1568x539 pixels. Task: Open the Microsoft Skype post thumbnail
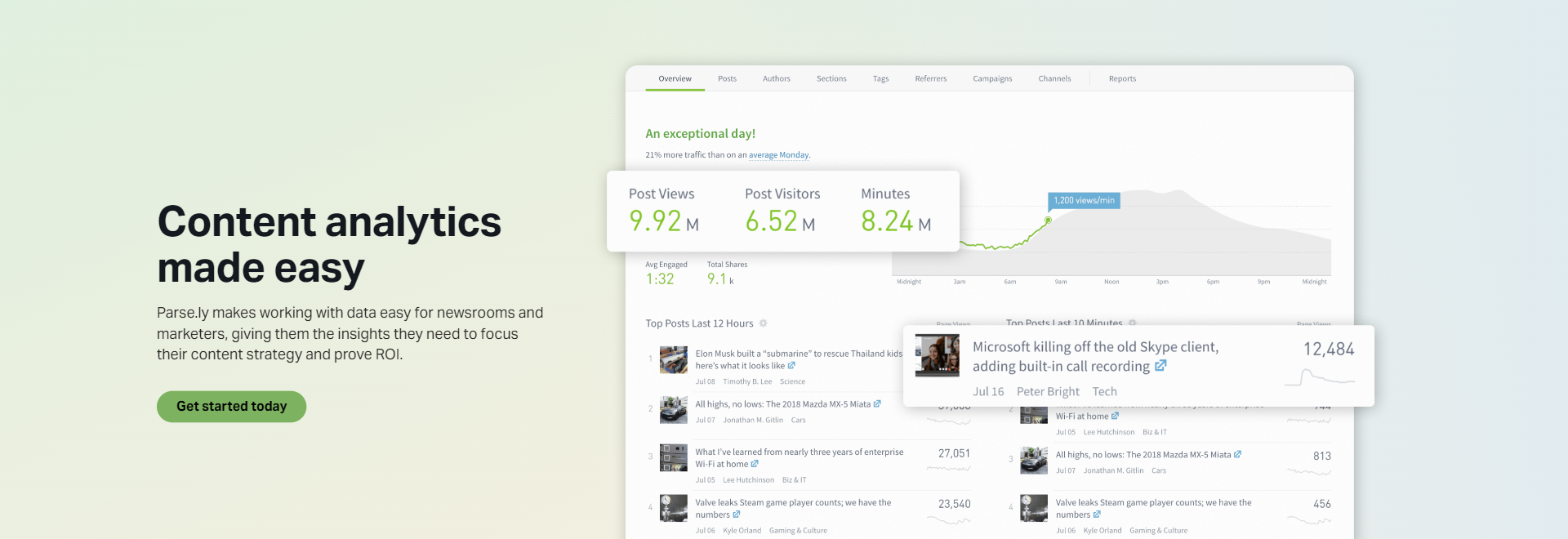(x=937, y=354)
